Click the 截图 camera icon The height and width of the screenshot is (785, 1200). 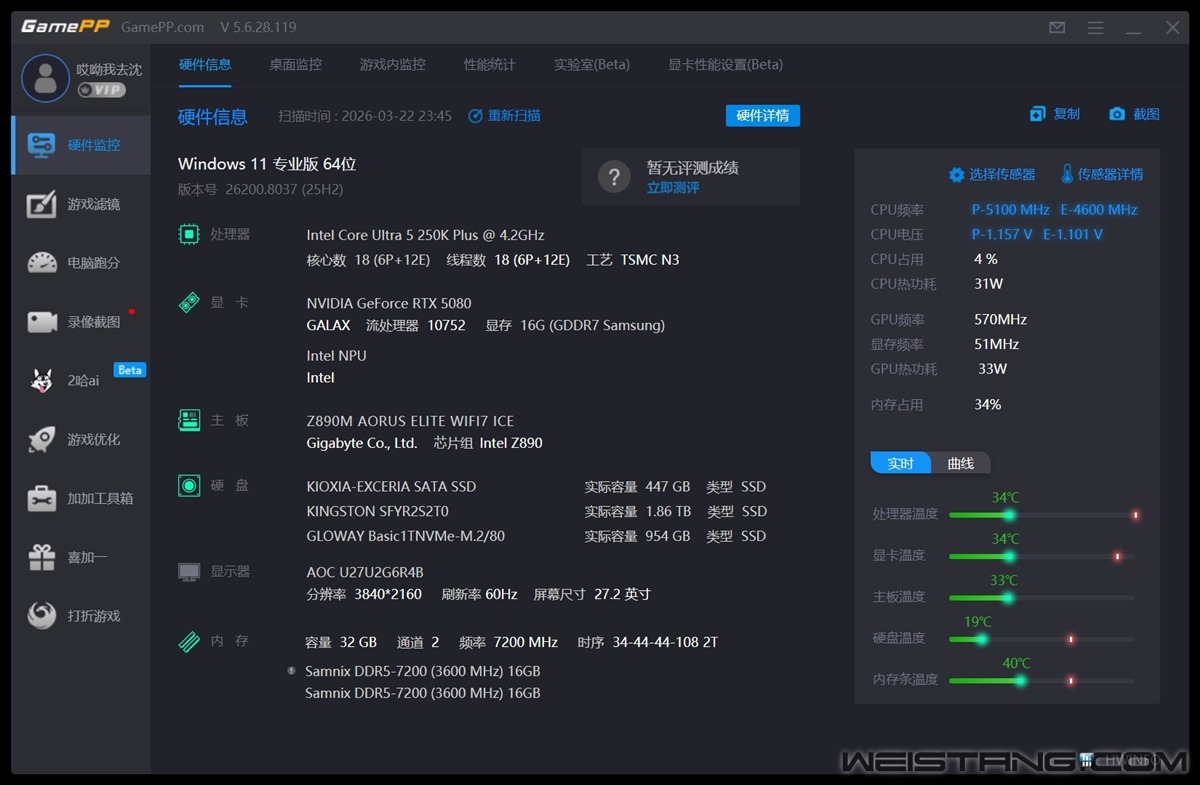1134,115
